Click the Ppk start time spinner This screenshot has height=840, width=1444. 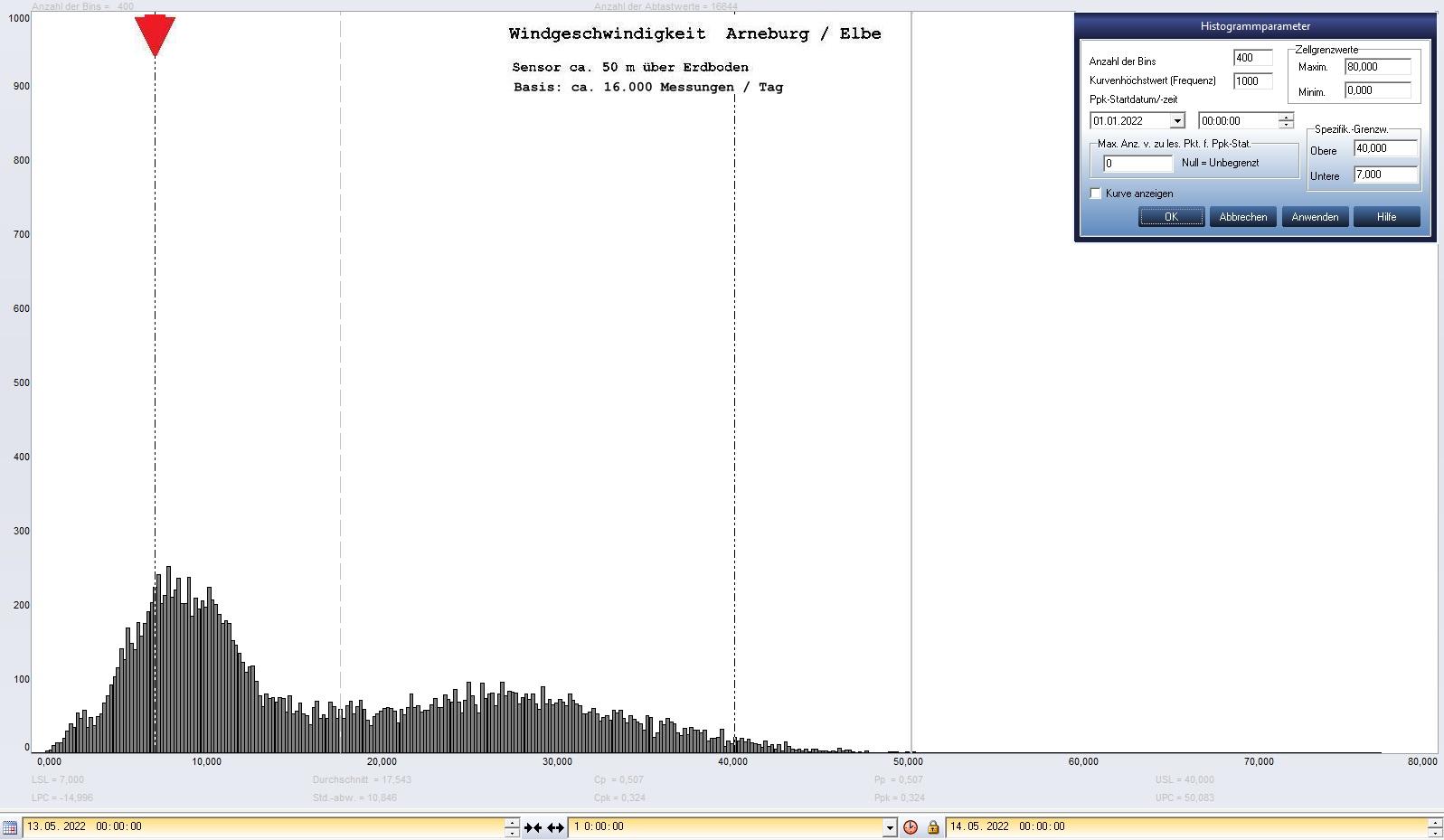(x=1286, y=121)
